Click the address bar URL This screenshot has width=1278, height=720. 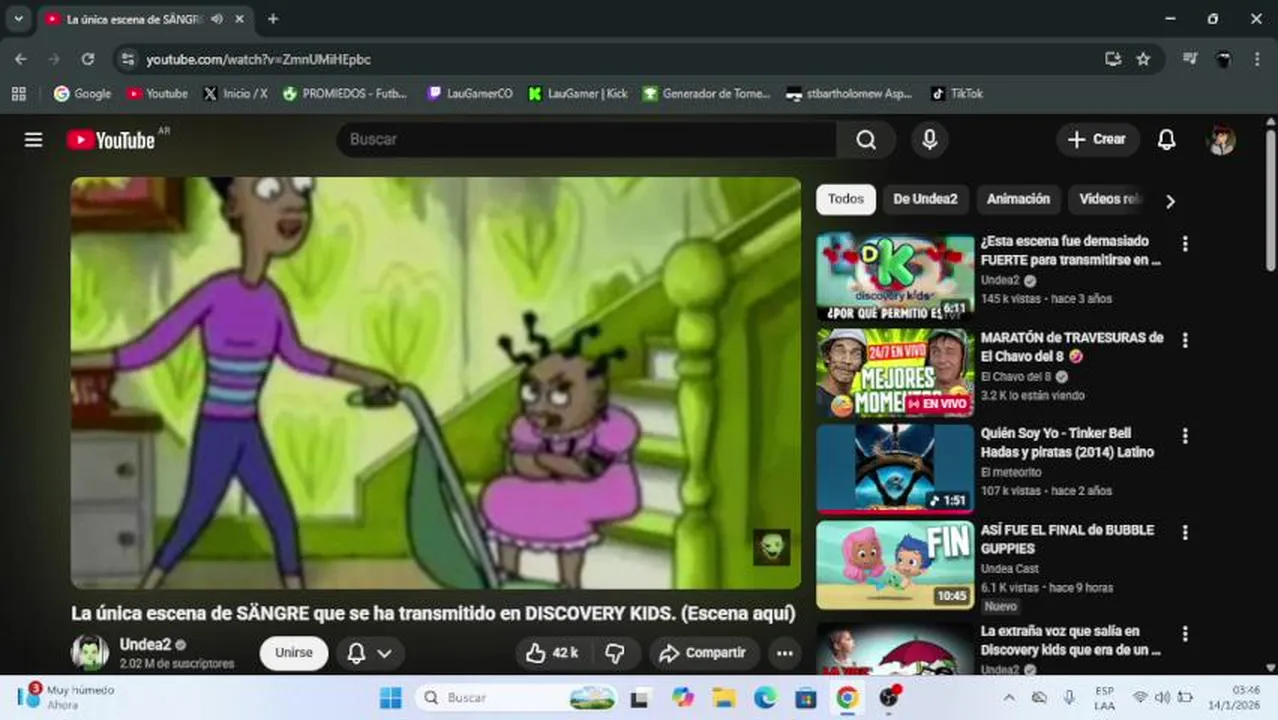tap(259, 60)
